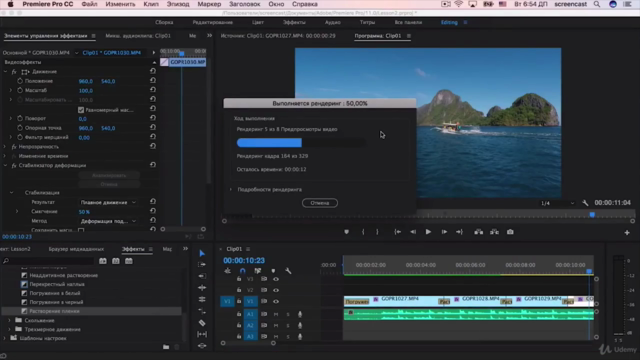This screenshot has width=640, height=360.
Task: Toggle animation stopwatch for Scale
Action: coord(20,90)
